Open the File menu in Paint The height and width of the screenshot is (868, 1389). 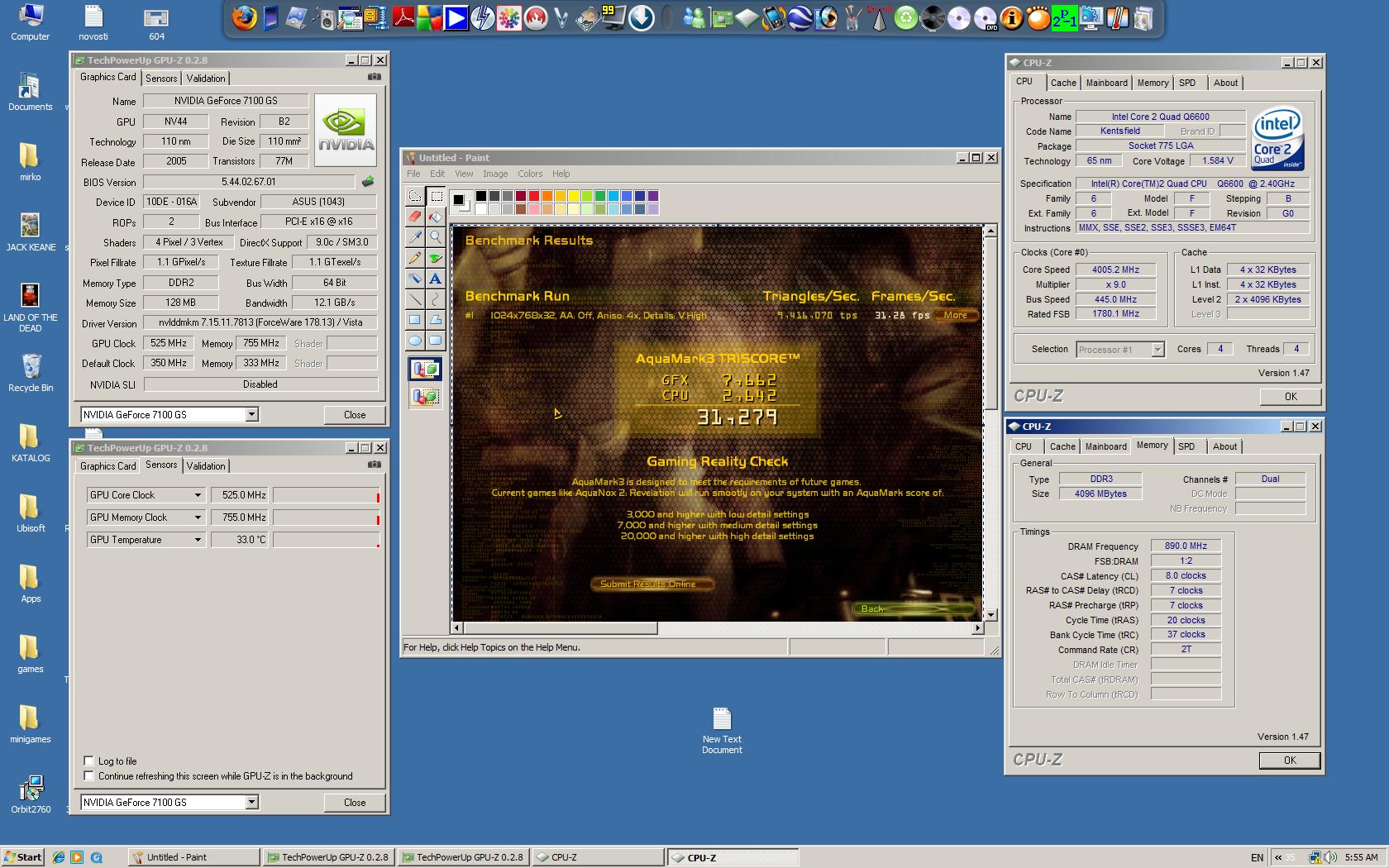(x=413, y=174)
